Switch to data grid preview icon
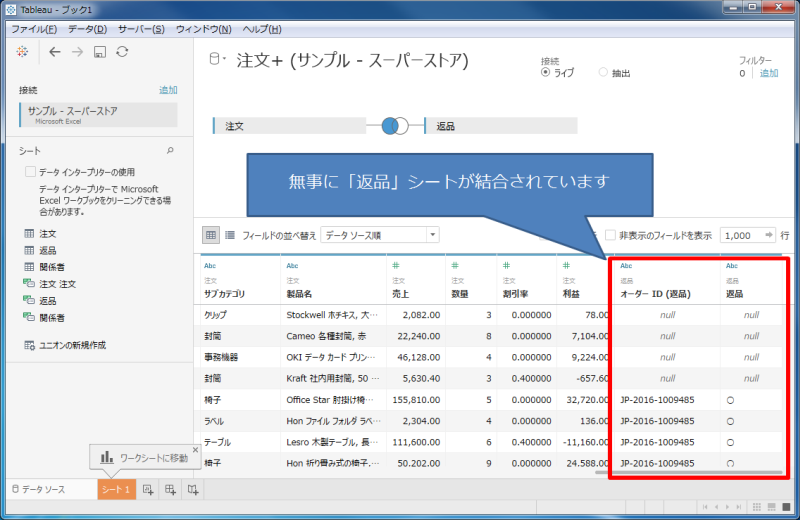 pyautogui.click(x=211, y=235)
